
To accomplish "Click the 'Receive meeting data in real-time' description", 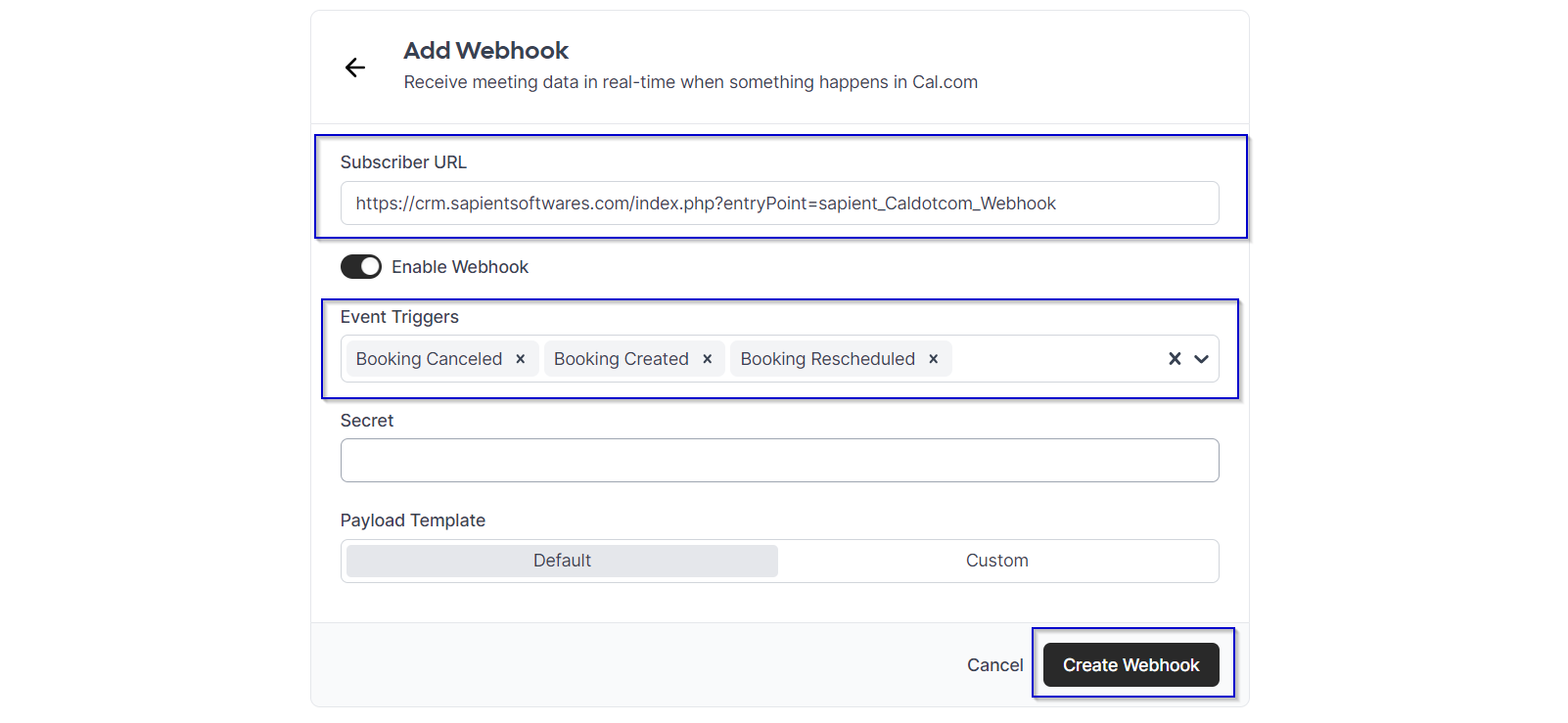I will click(691, 82).
